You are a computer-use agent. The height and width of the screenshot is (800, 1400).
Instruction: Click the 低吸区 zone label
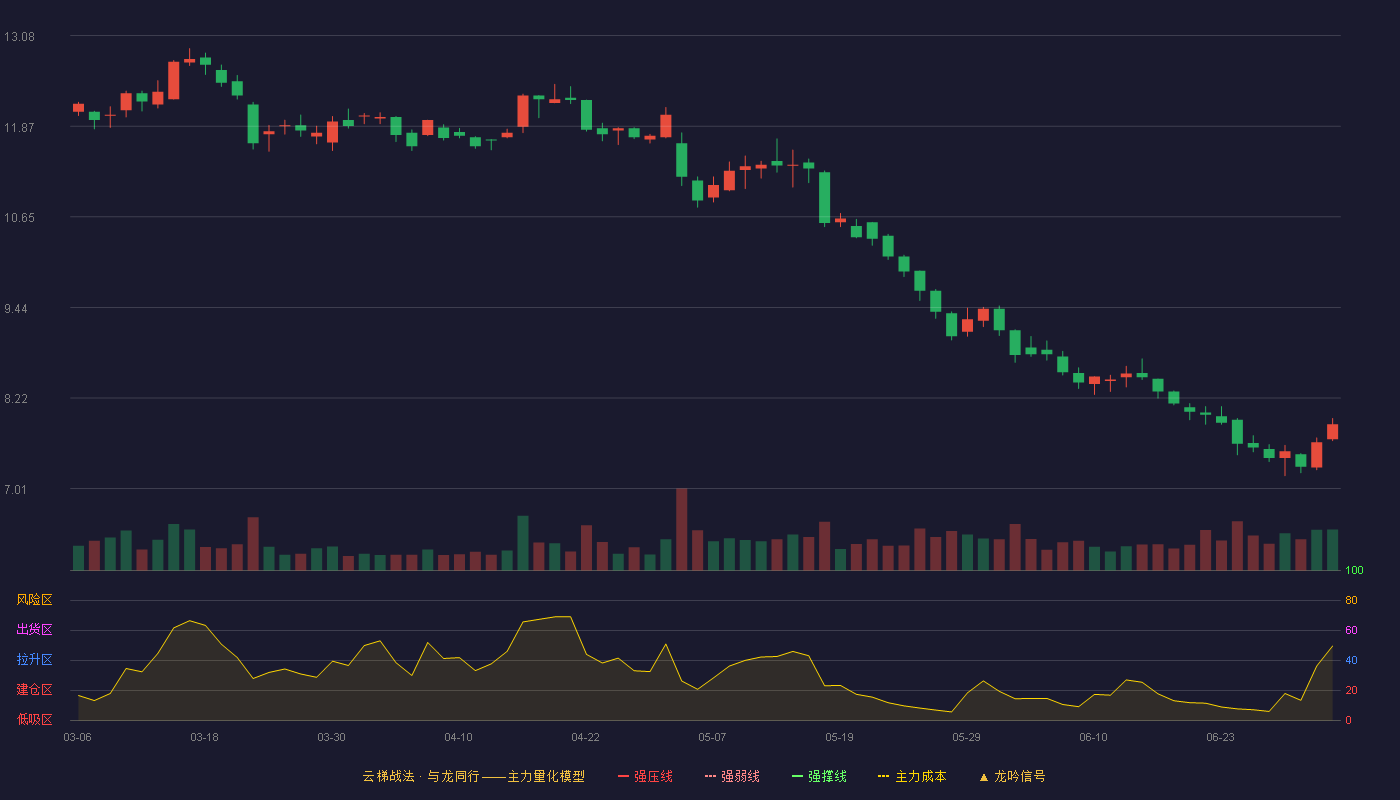click(x=35, y=719)
